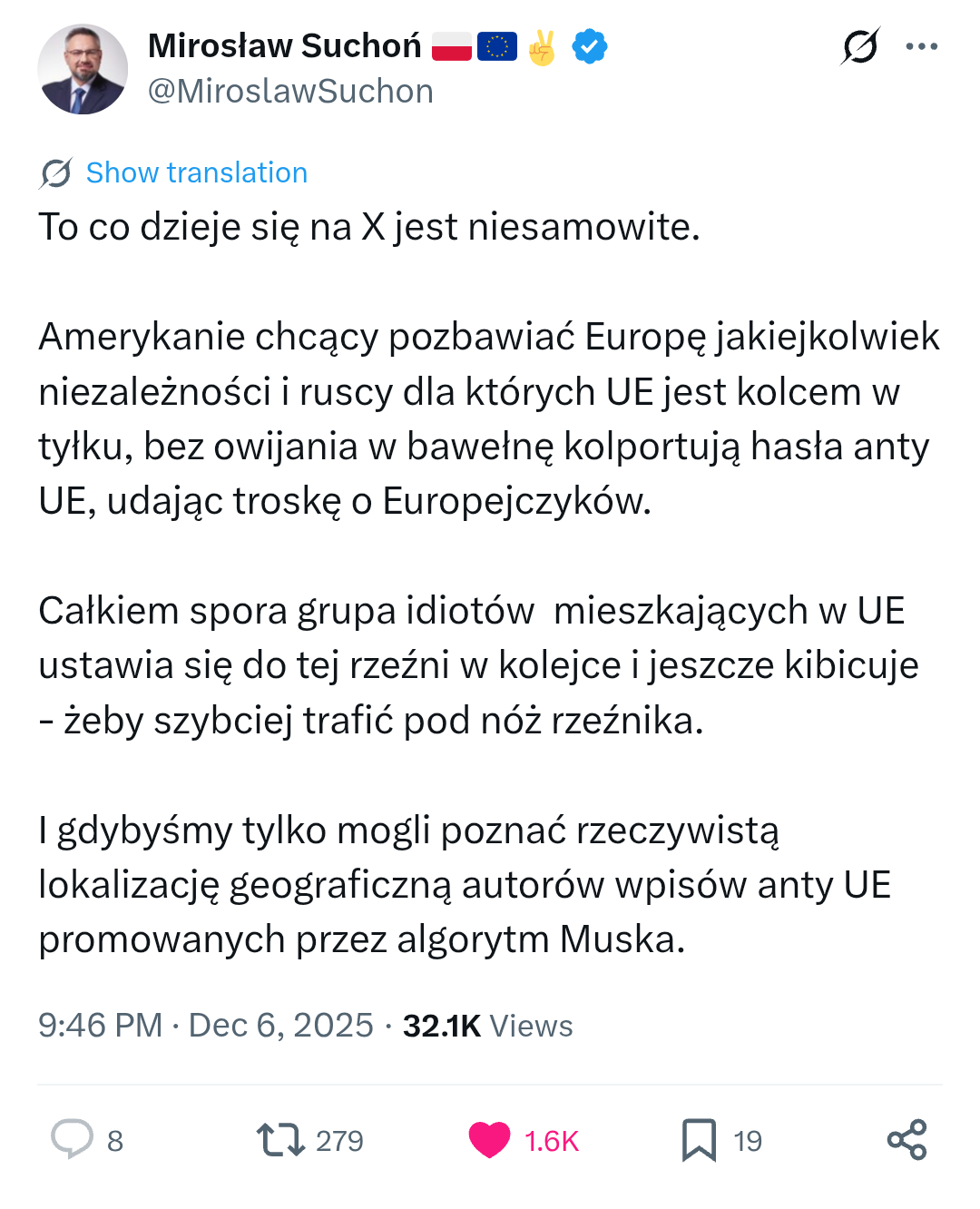Open the @MiroslawSuchon handle link
This screenshot has height=1209, width=980.
(x=290, y=92)
